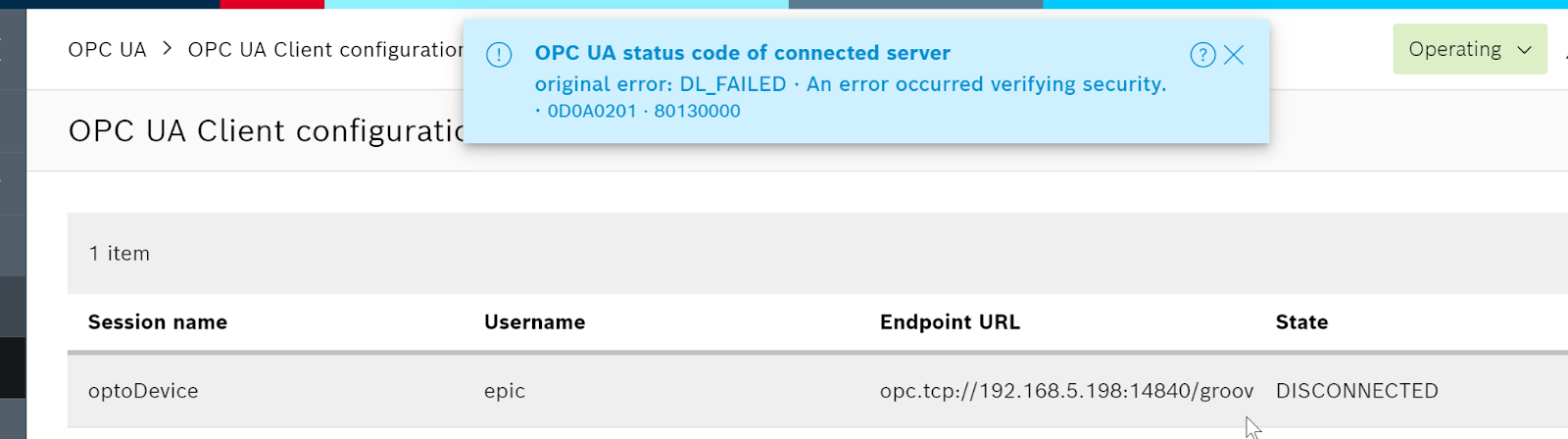Click the breadcrumb separator arrow after OPC UA
Image resolution: width=1568 pixels, height=439 pixels.
pyautogui.click(x=167, y=48)
